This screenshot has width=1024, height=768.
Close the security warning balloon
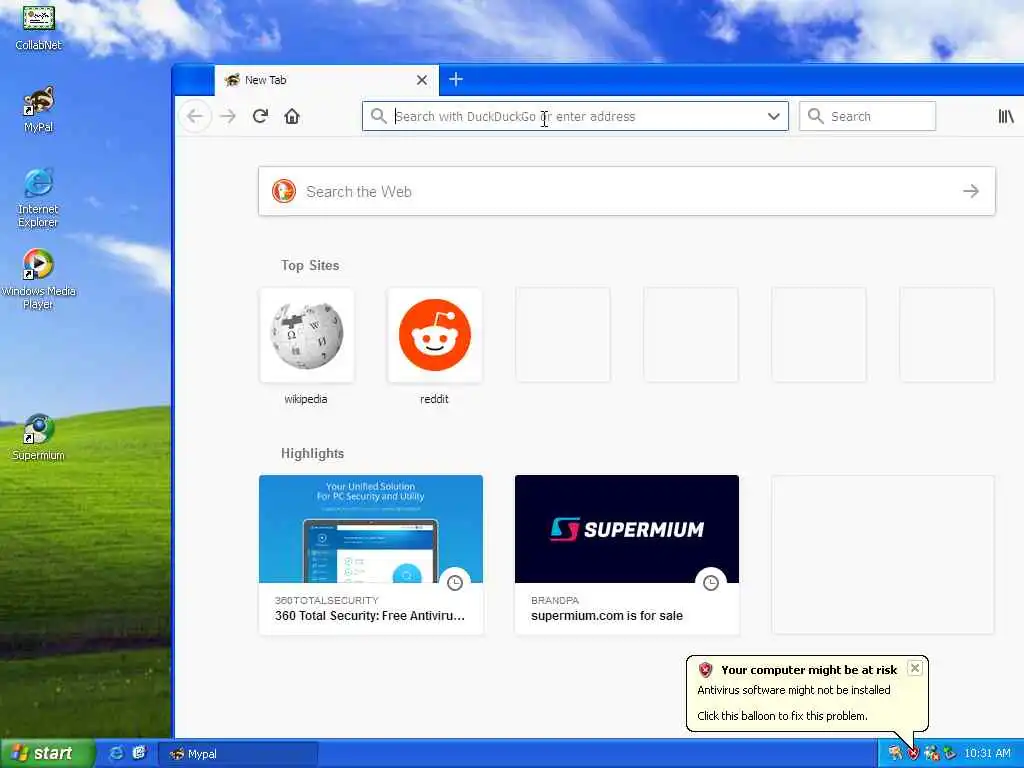pyautogui.click(x=915, y=668)
